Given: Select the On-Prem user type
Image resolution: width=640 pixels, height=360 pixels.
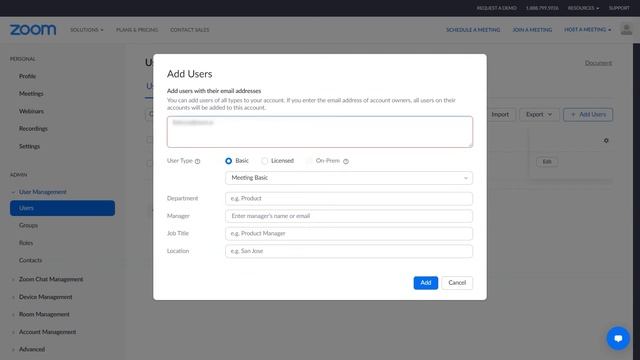Looking at the screenshot, I should click(x=310, y=161).
